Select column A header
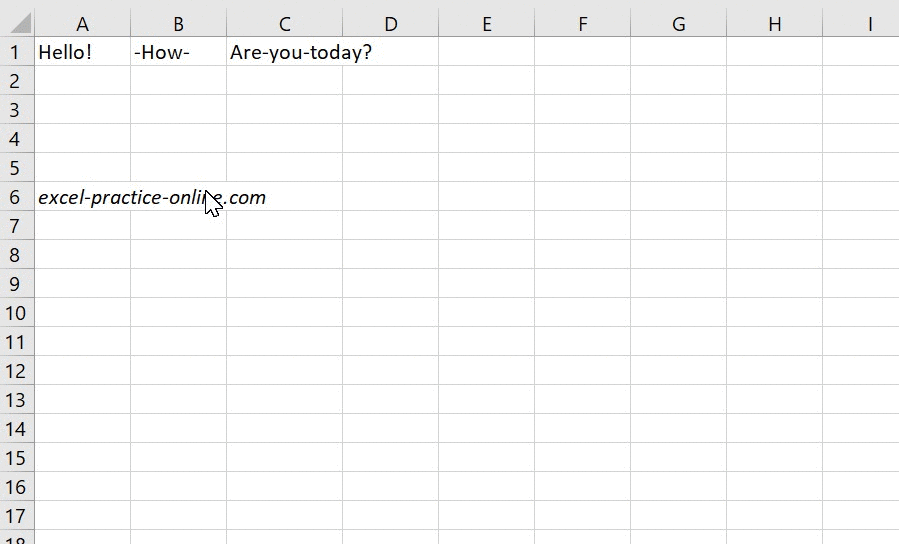 (82, 24)
